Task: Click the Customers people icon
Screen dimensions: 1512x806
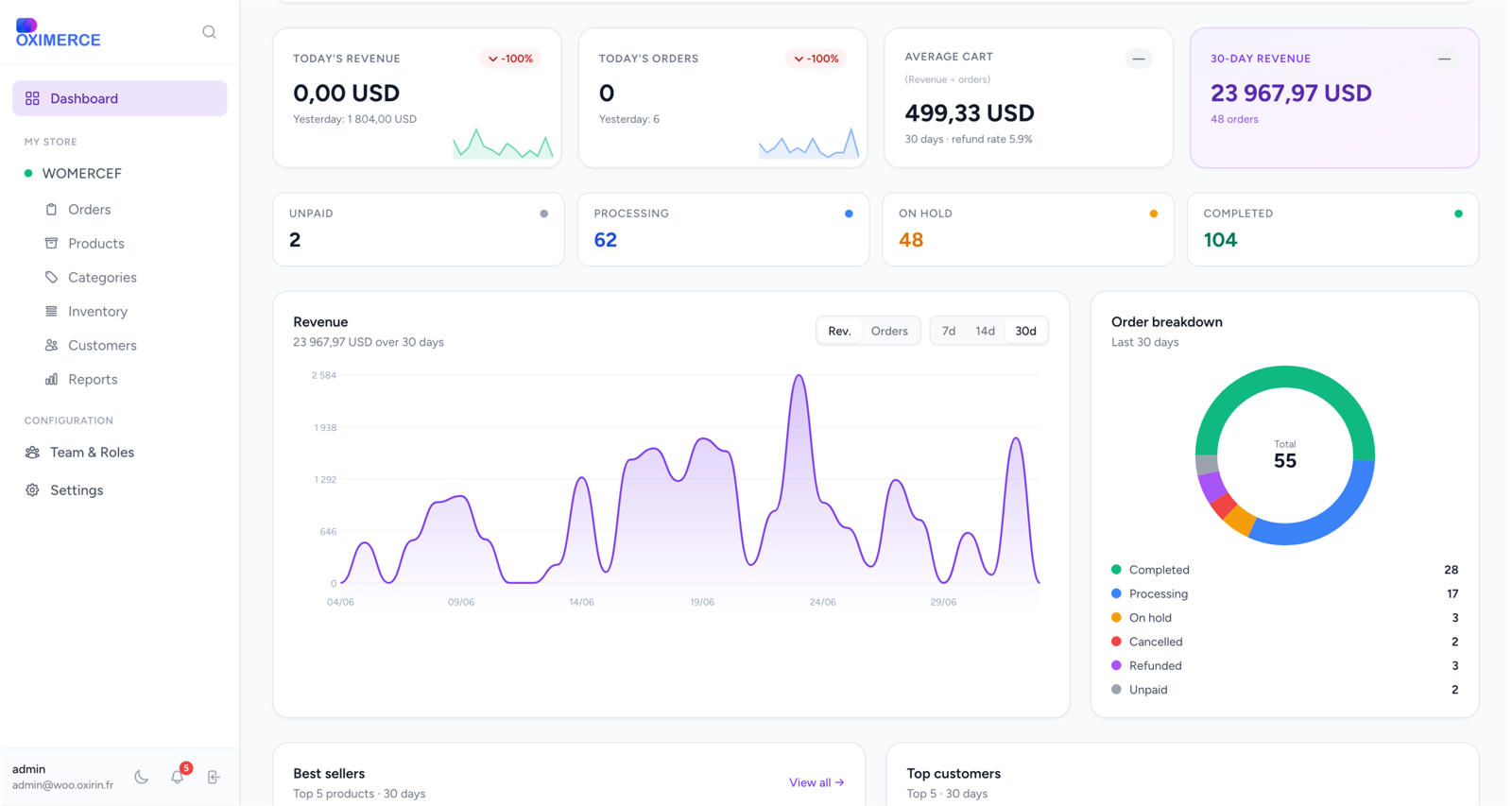Action: pyautogui.click(x=51, y=345)
